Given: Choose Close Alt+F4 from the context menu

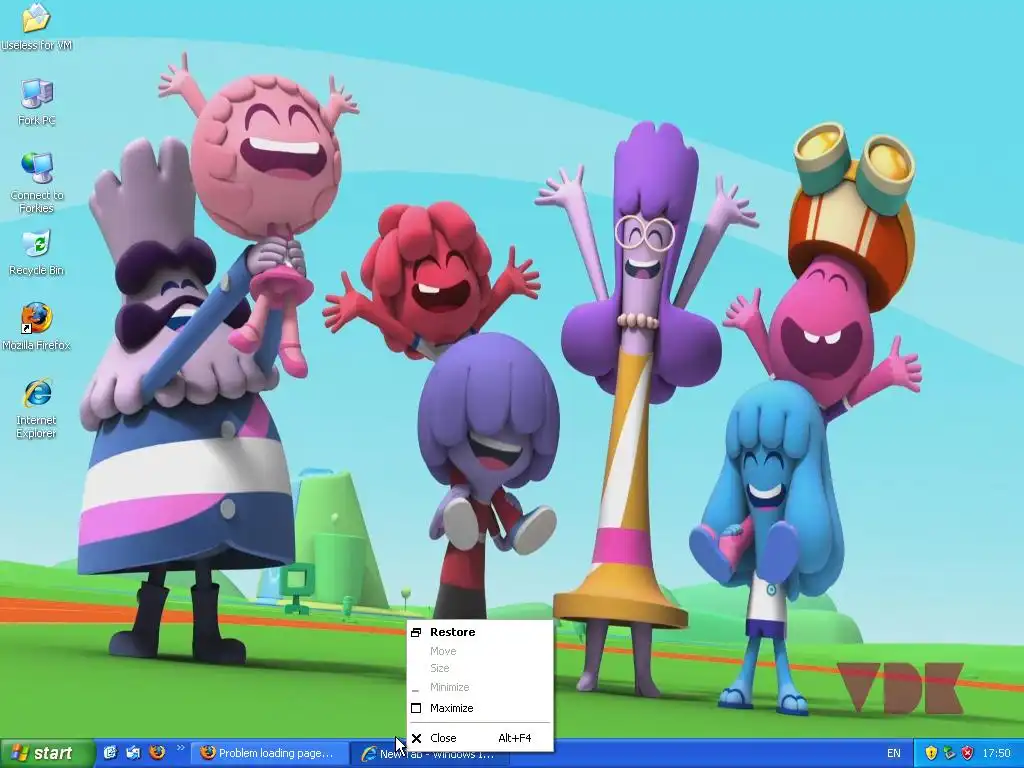Looking at the screenshot, I should point(480,738).
